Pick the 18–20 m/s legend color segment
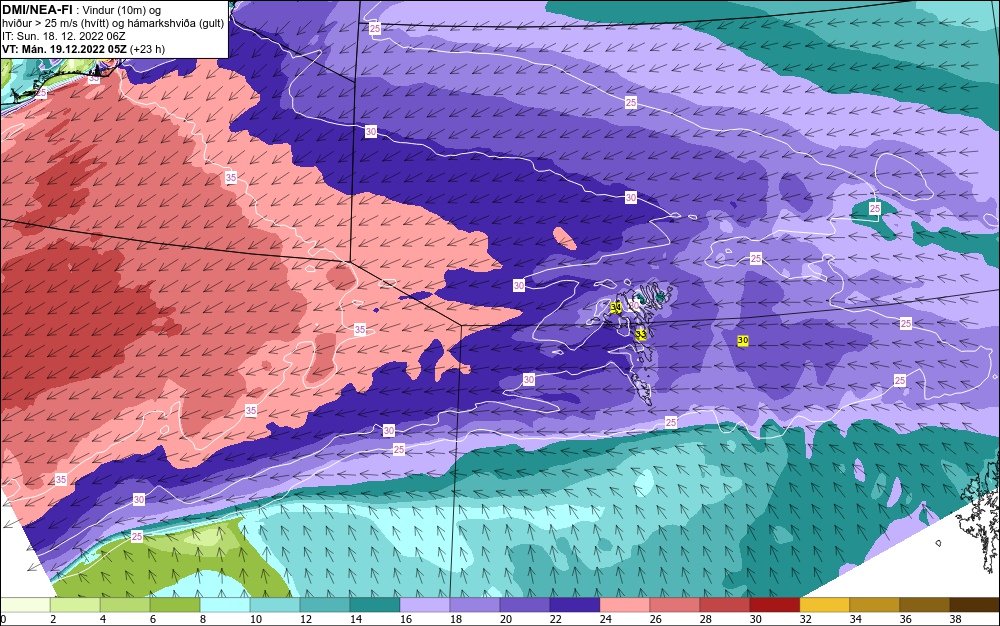 point(475,605)
